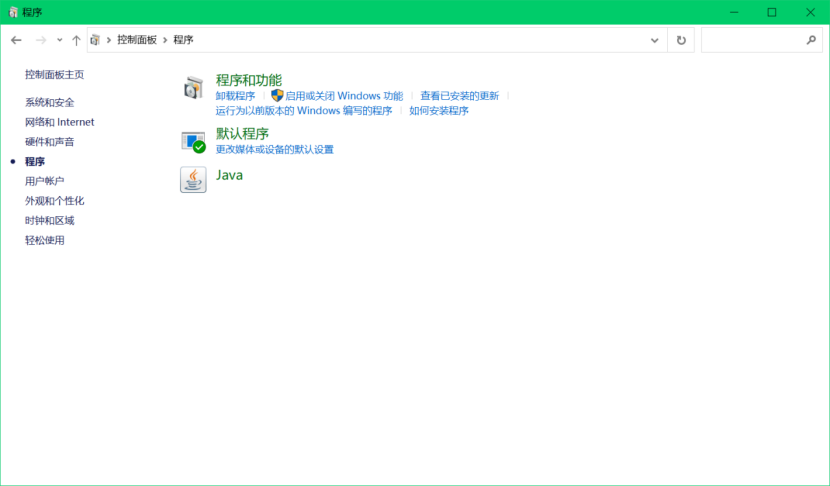Click 更改媒体或设备的默认设置 link

tap(275, 149)
